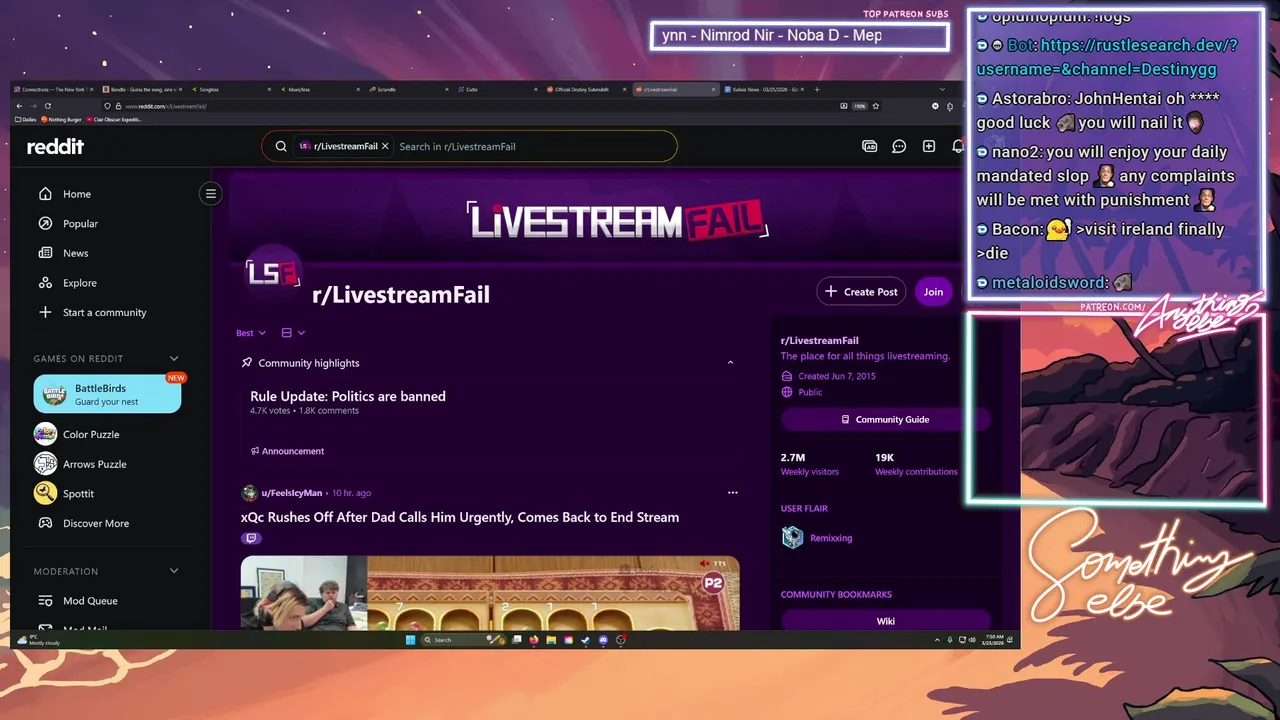Open the Advertise on Reddit icon
This screenshot has height=720, width=1280.
[x=869, y=146]
